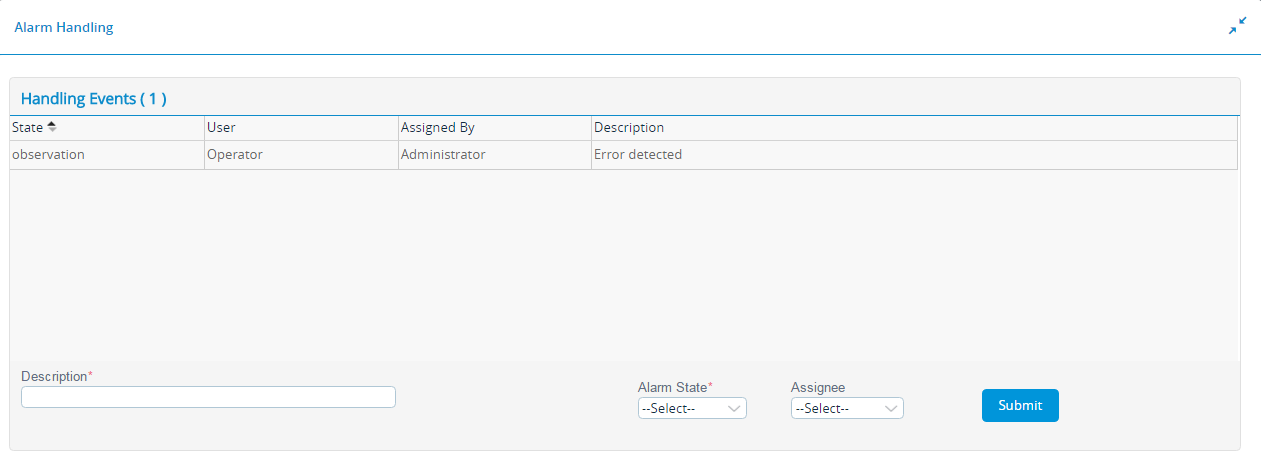The width and height of the screenshot is (1261, 451).
Task: Expand the Assignee dropdown
Action: click(x=847, y=408)
